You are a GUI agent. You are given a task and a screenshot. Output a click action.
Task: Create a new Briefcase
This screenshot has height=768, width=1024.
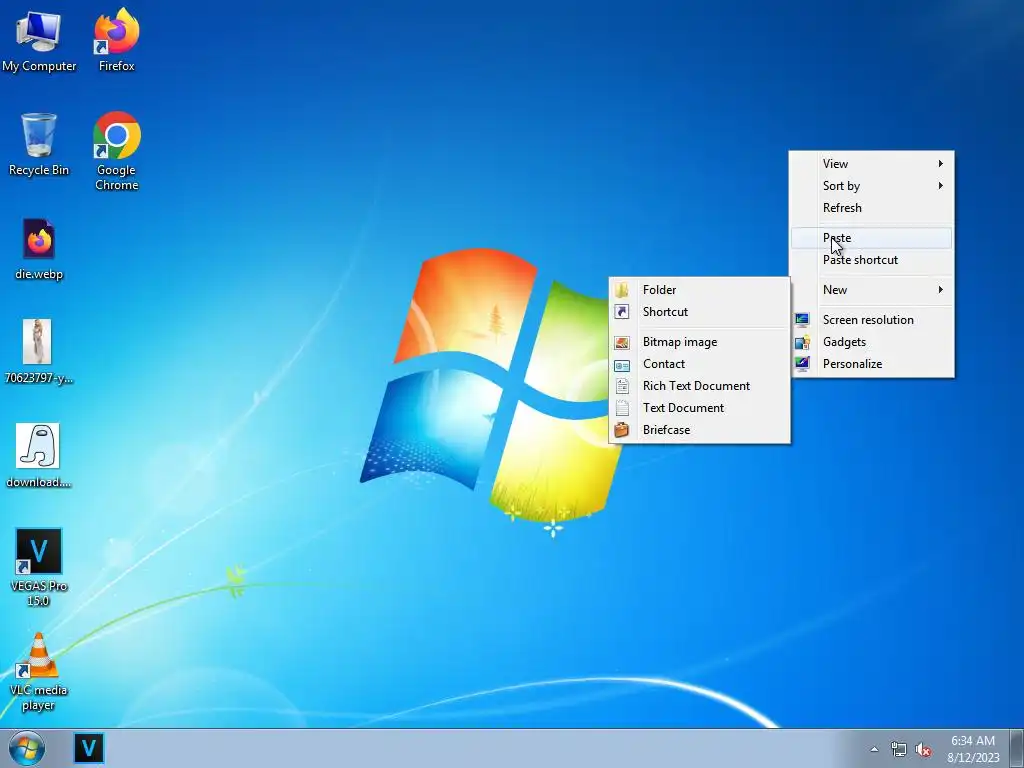coord(699,430)
